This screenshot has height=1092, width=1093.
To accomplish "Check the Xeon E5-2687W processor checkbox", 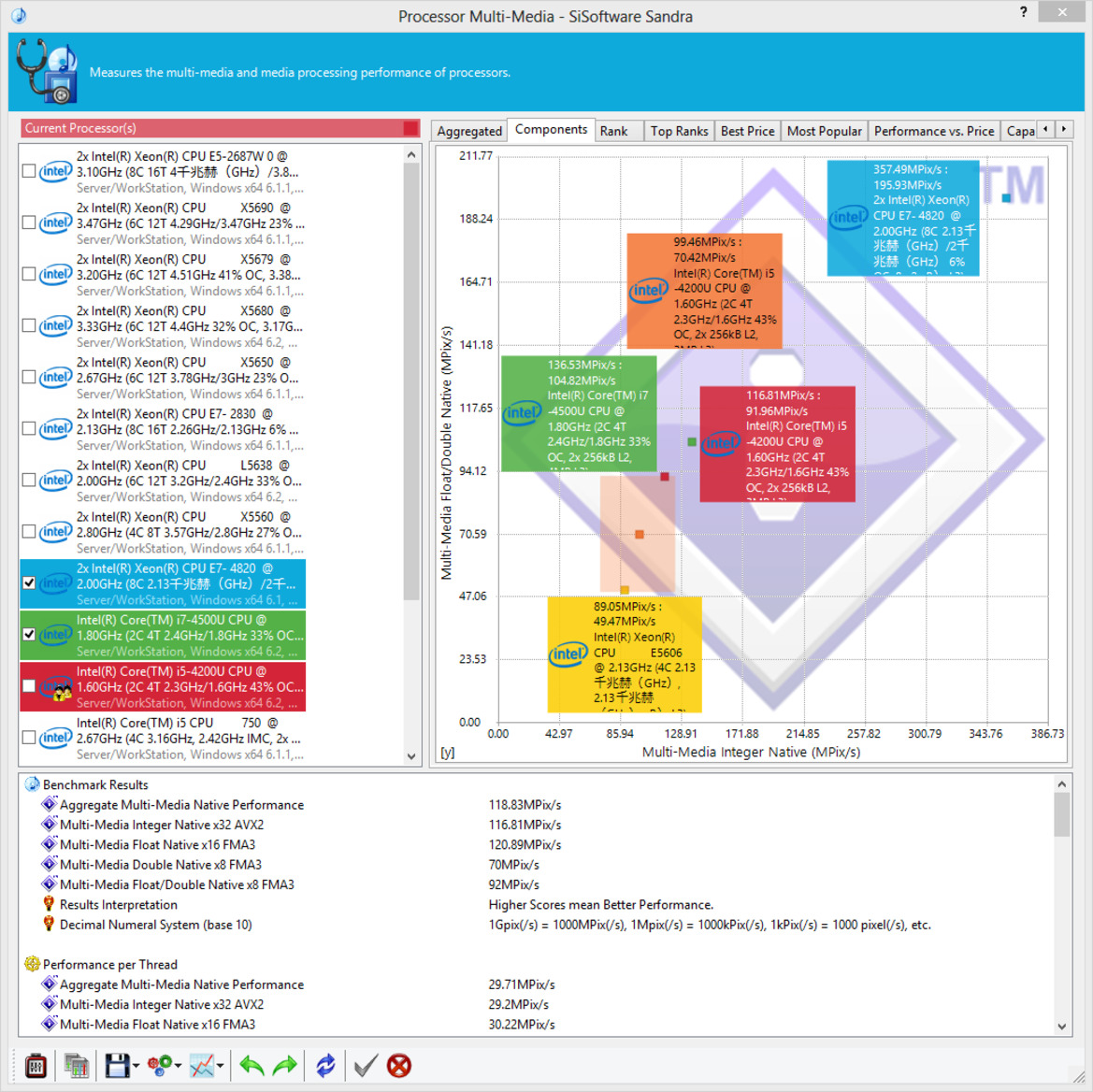I will (29, 171).
